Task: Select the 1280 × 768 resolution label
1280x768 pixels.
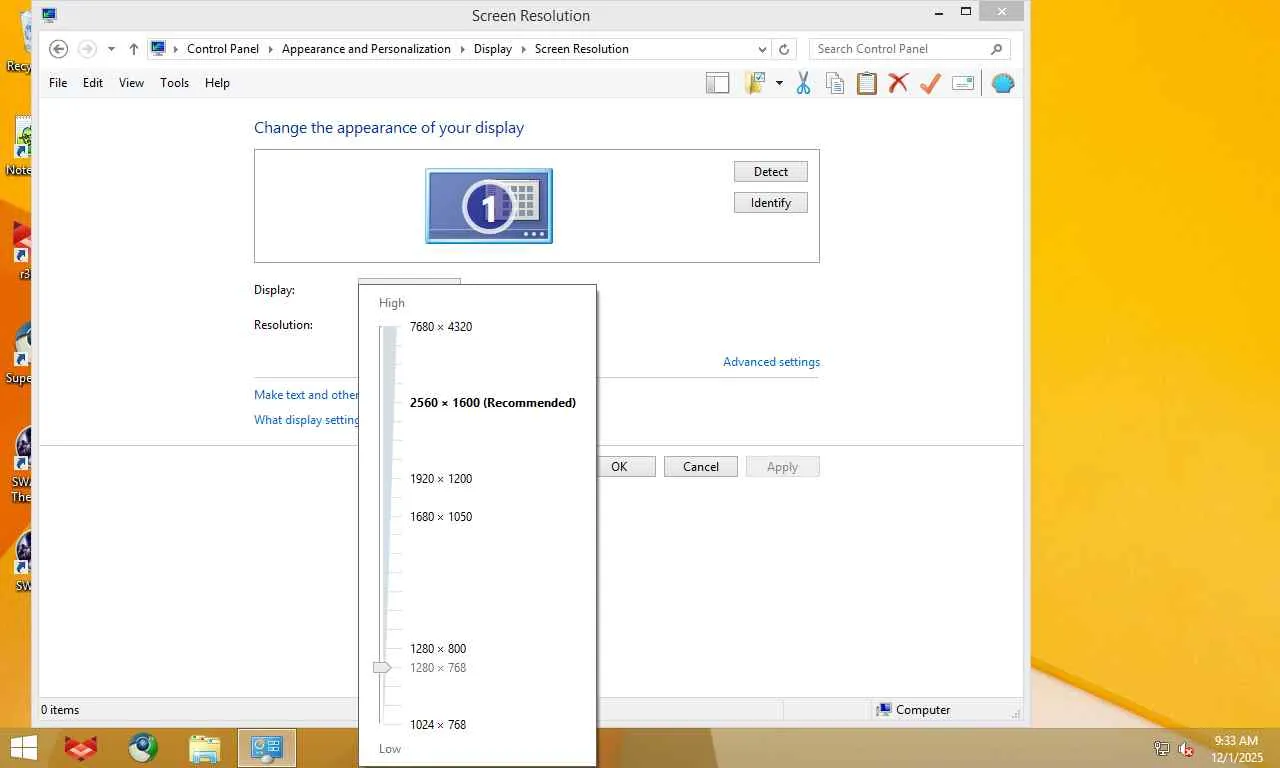Action: 438,668
